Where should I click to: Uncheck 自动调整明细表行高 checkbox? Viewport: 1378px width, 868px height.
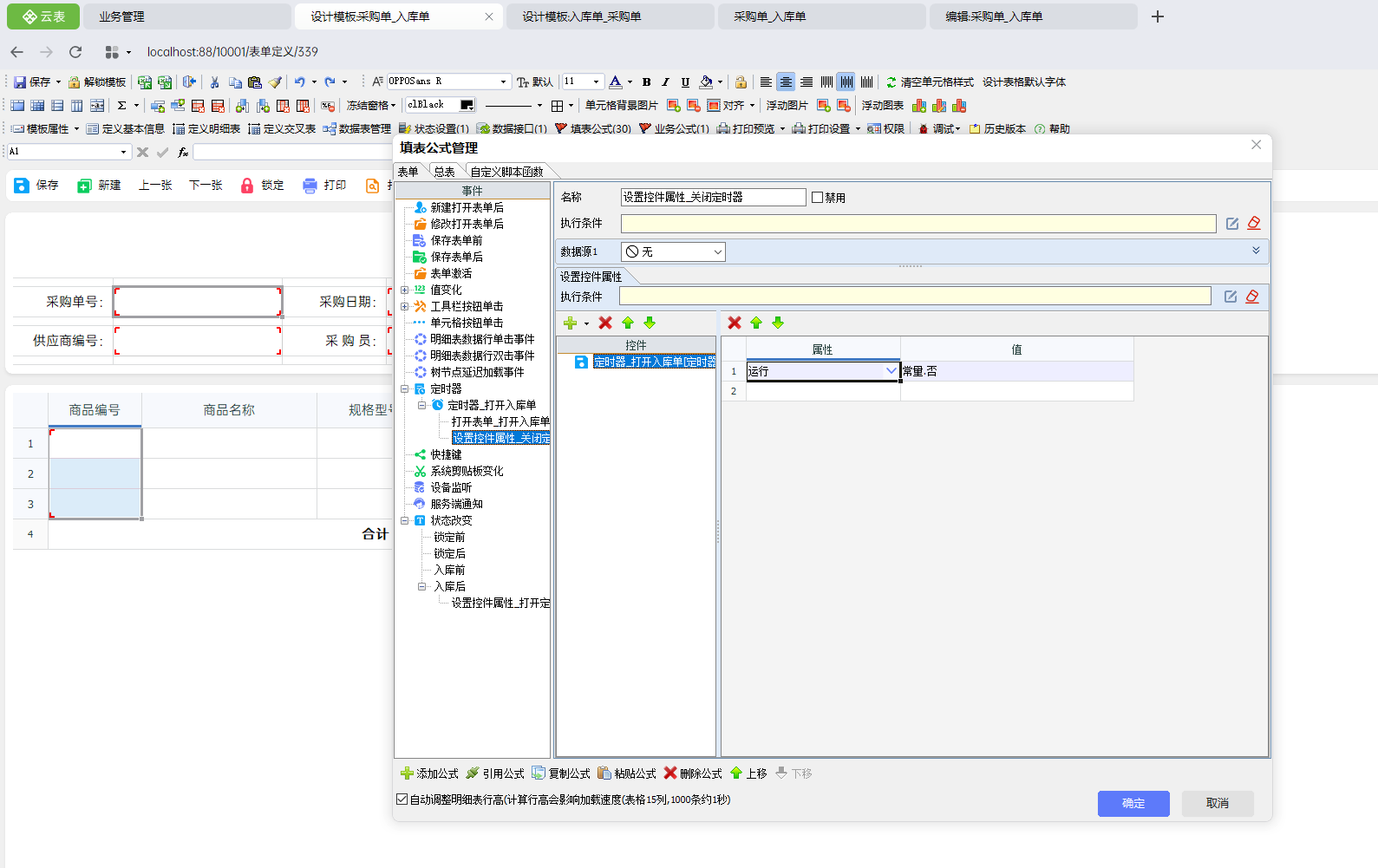pyautogui.click(x=402, y=799)
